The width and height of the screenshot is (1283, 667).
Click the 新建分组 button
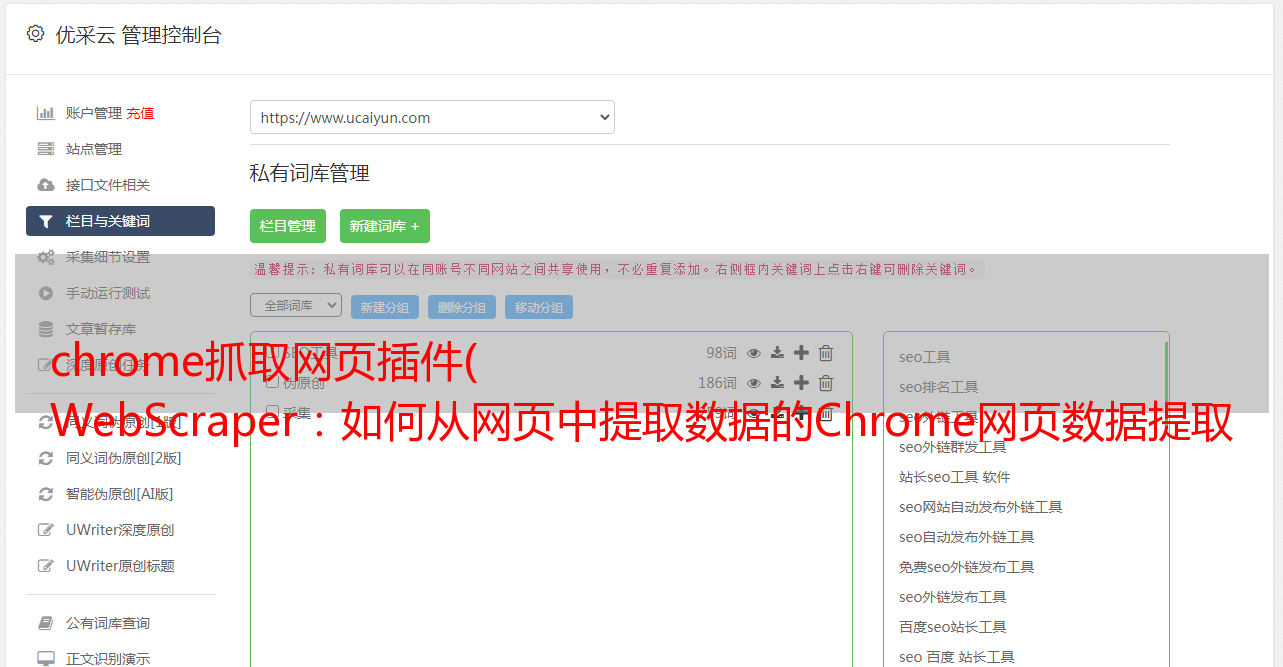(385, 307)
